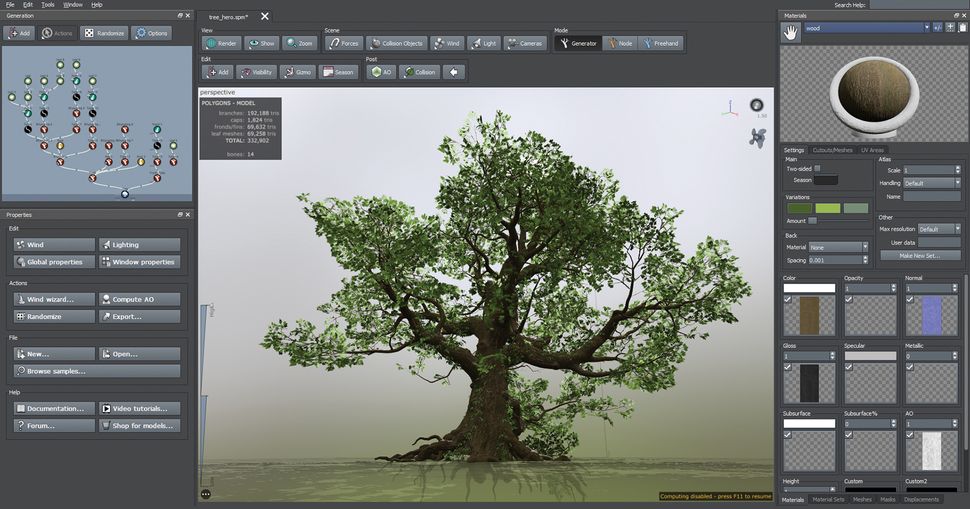
Task: Select the bright green variation swatch
Action: pyautogui.click(x=828, y=208)
